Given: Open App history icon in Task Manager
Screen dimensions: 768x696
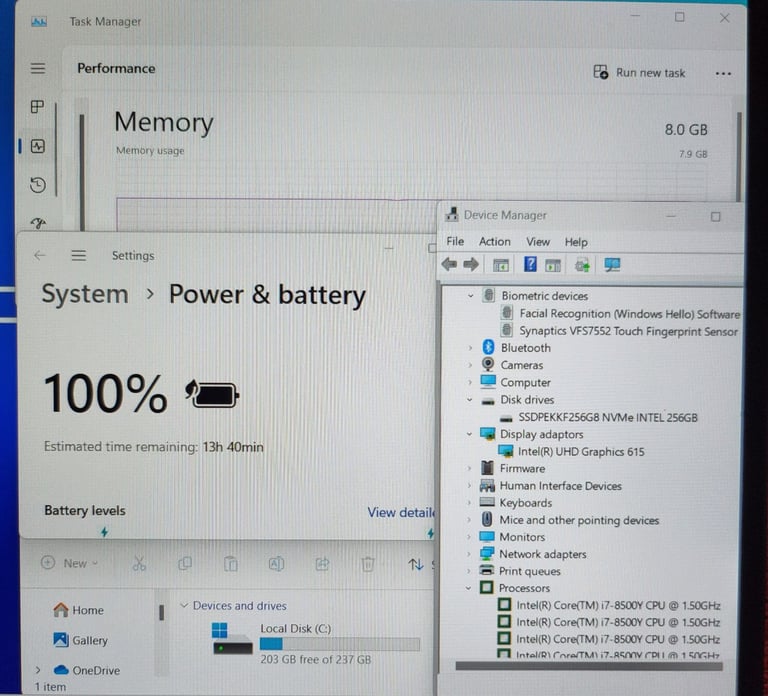Looking at the screenshot, I should click(38, 185).
